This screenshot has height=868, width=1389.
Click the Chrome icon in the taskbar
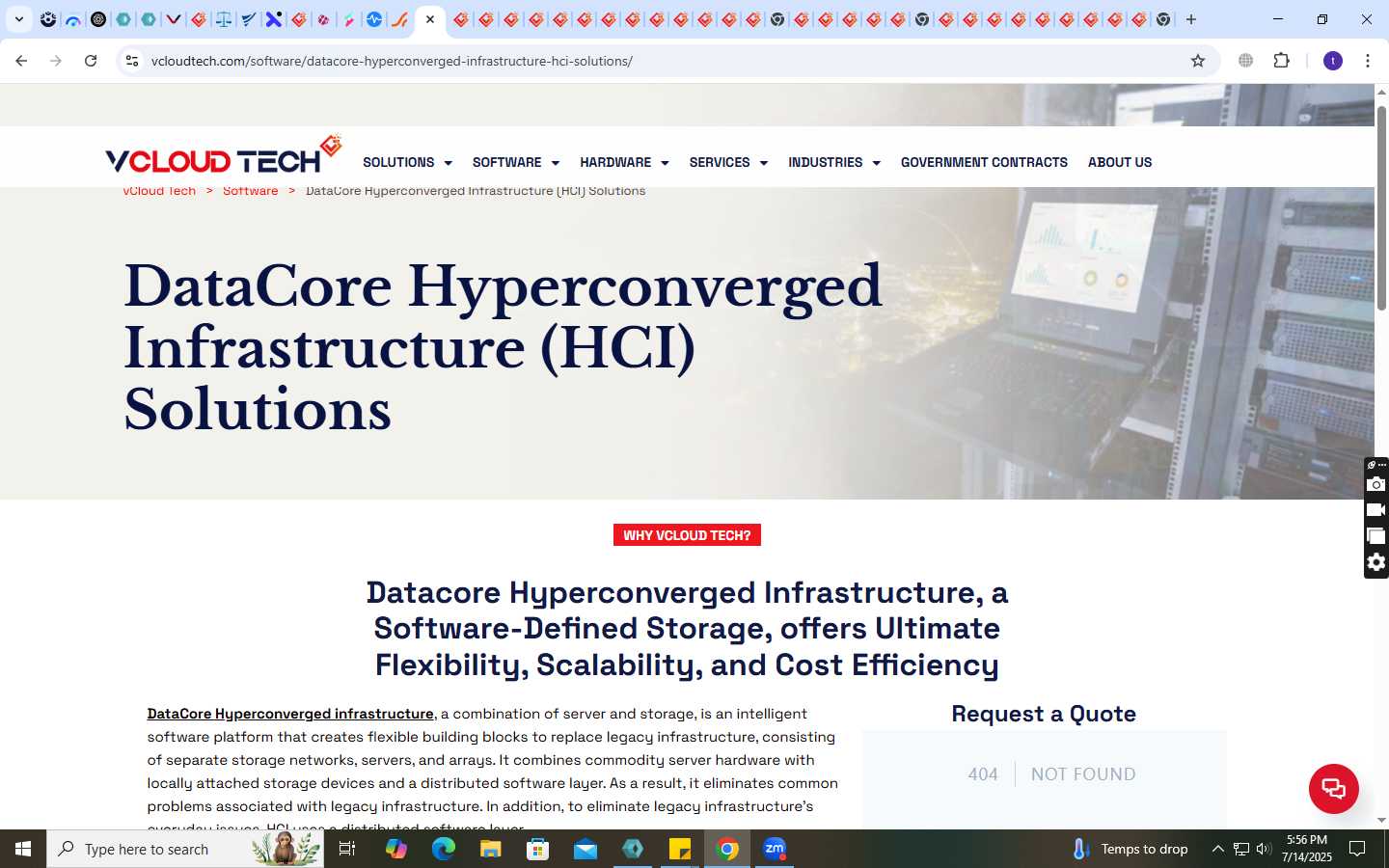[x=727, y=849]
